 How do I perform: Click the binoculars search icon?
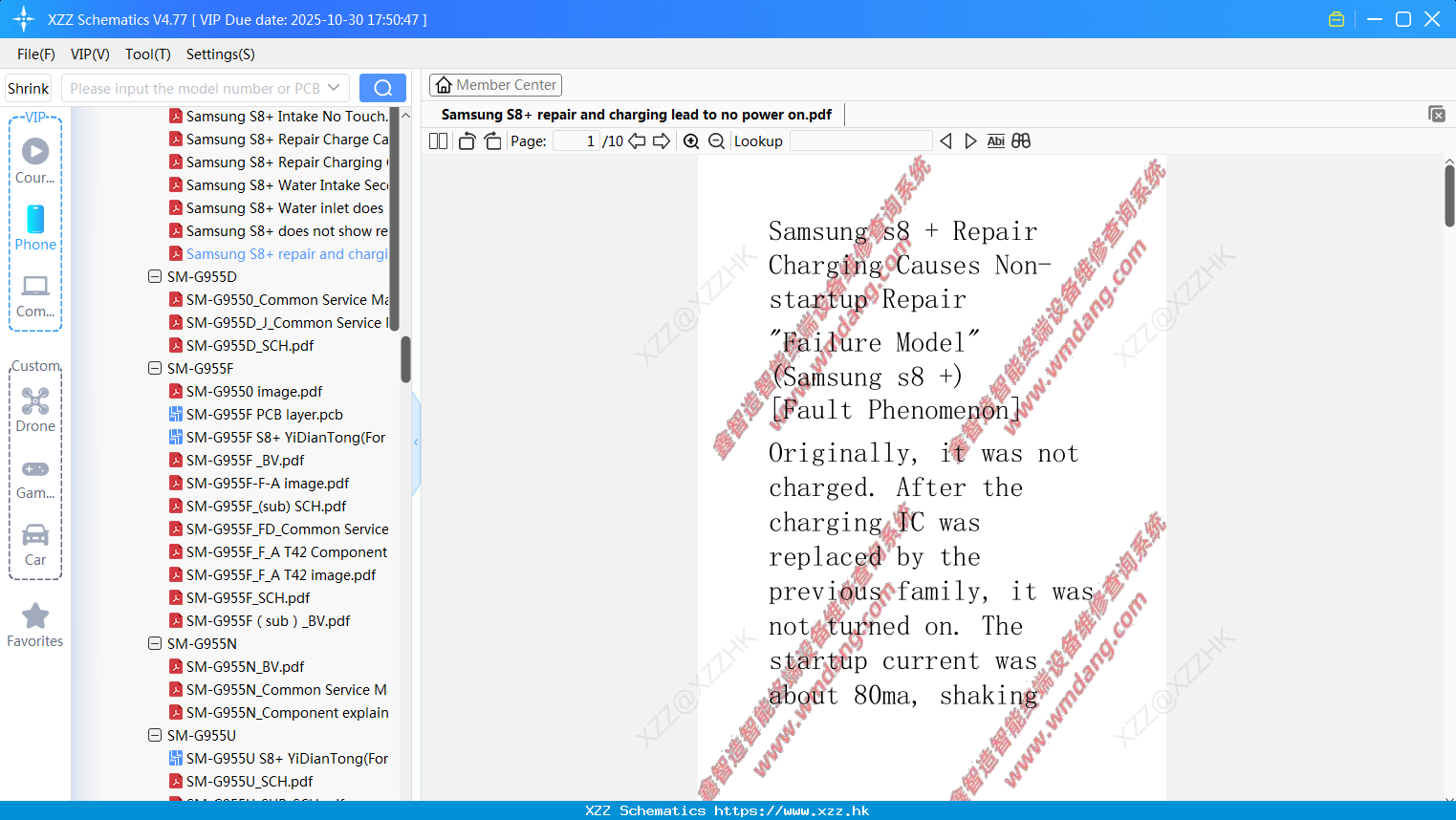coord(1021,141)
